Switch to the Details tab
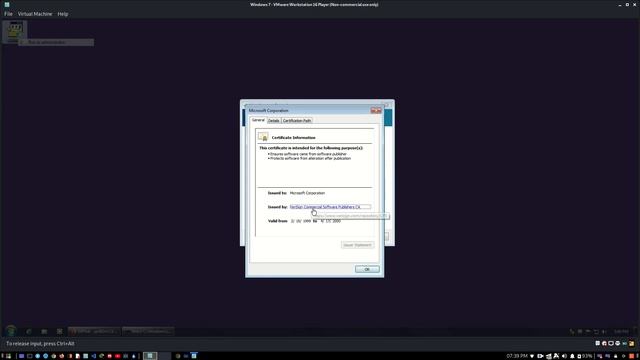 click(x=273, y=121)
